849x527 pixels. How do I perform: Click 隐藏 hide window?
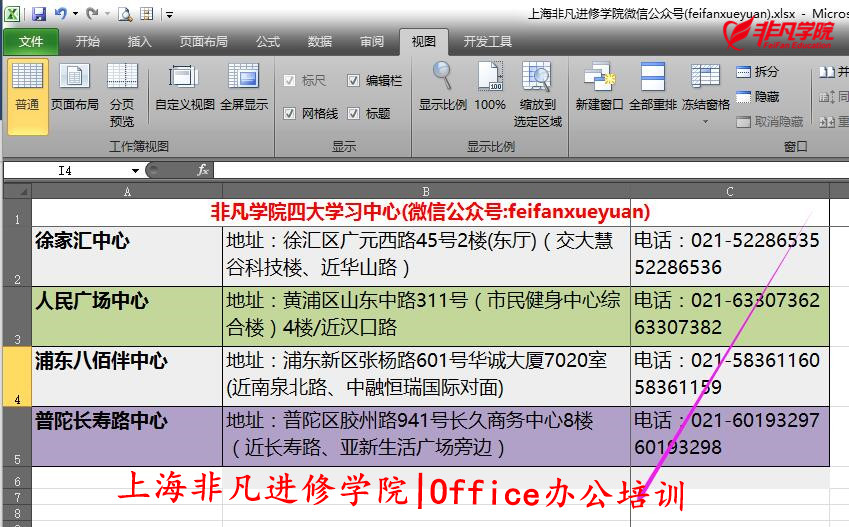click(x=757, y=96)
